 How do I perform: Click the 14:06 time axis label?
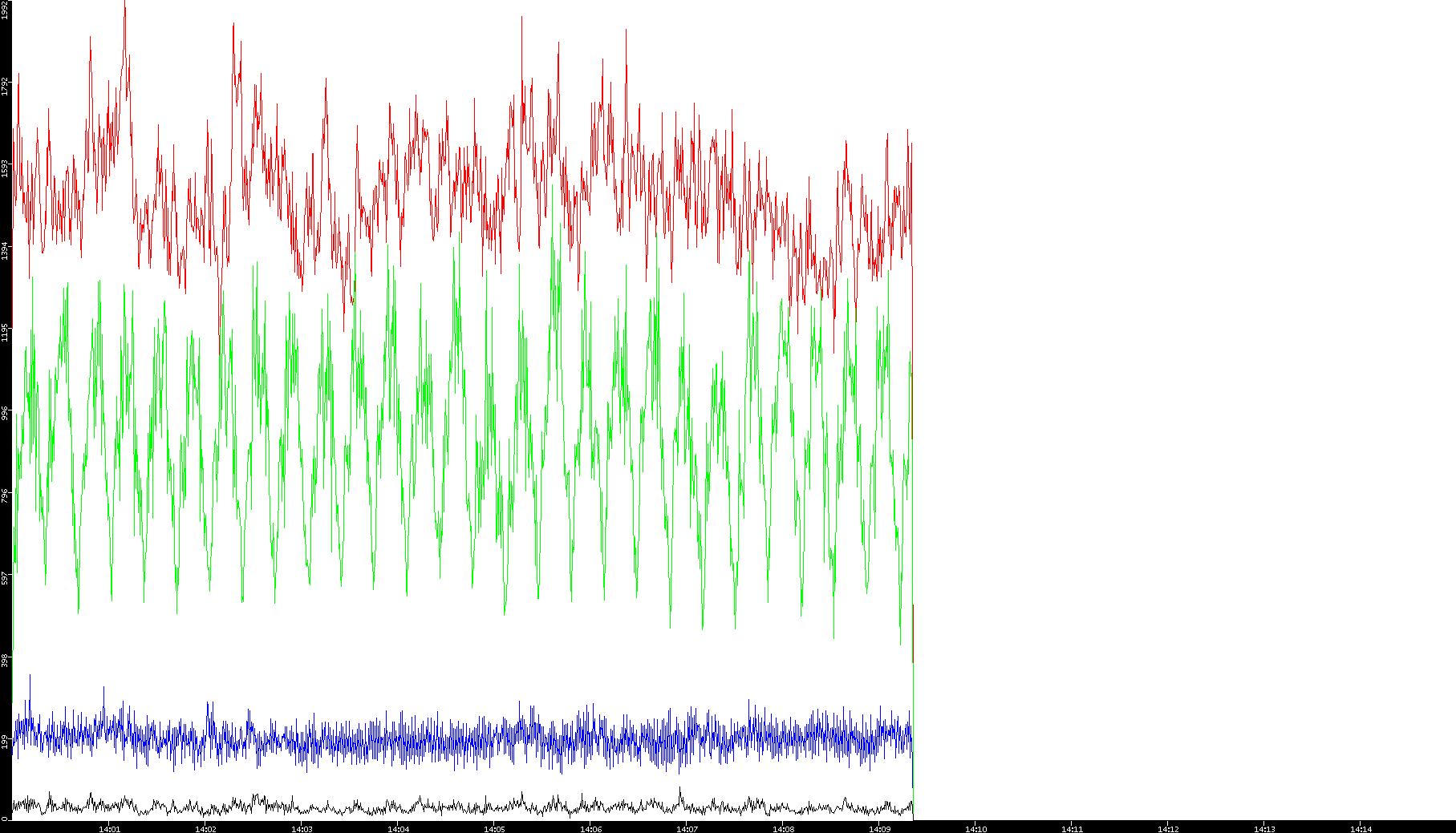pos(590,829)
